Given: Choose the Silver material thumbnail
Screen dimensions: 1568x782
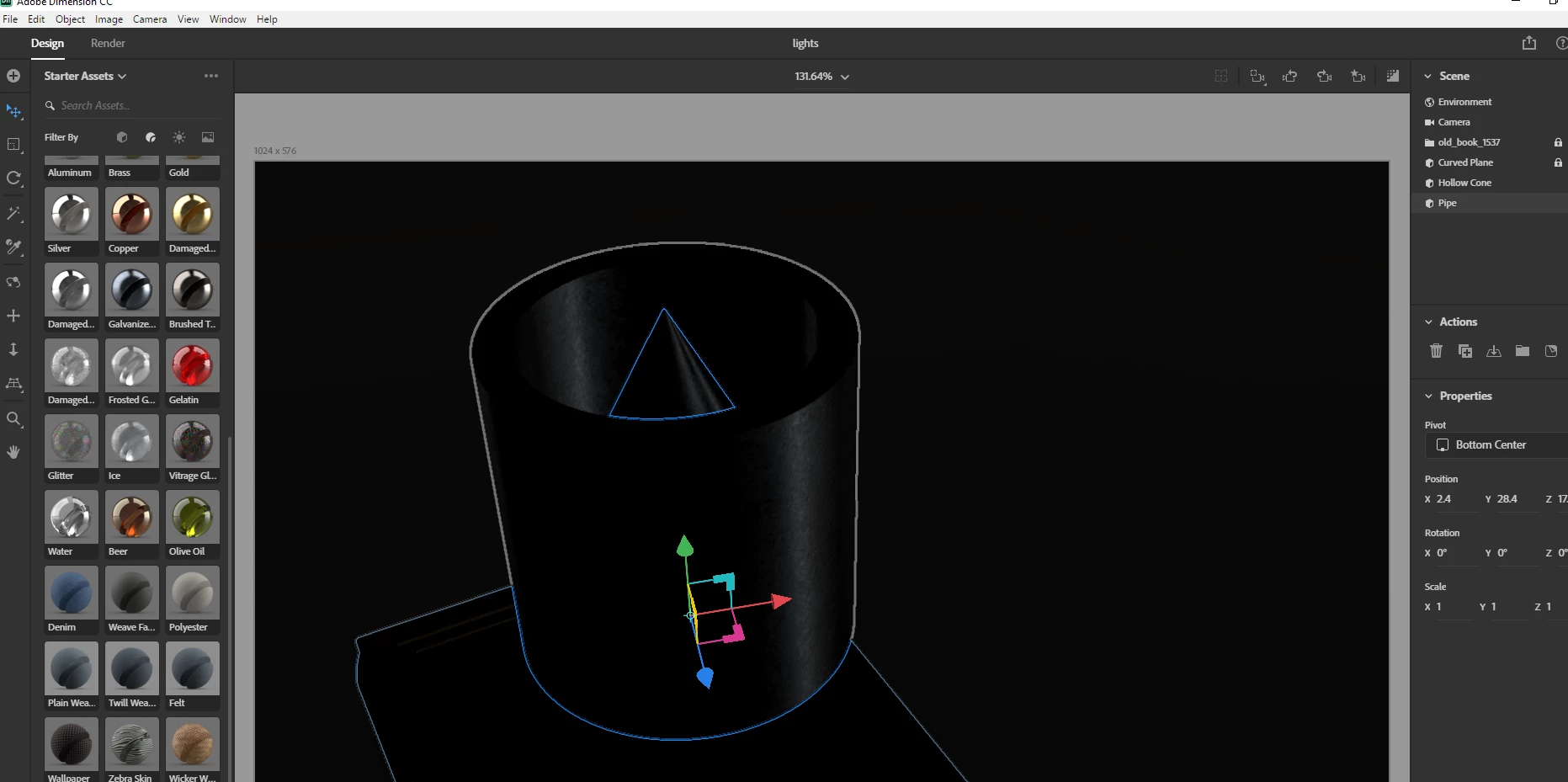Looking at the screenshot, I should [72, 213].
